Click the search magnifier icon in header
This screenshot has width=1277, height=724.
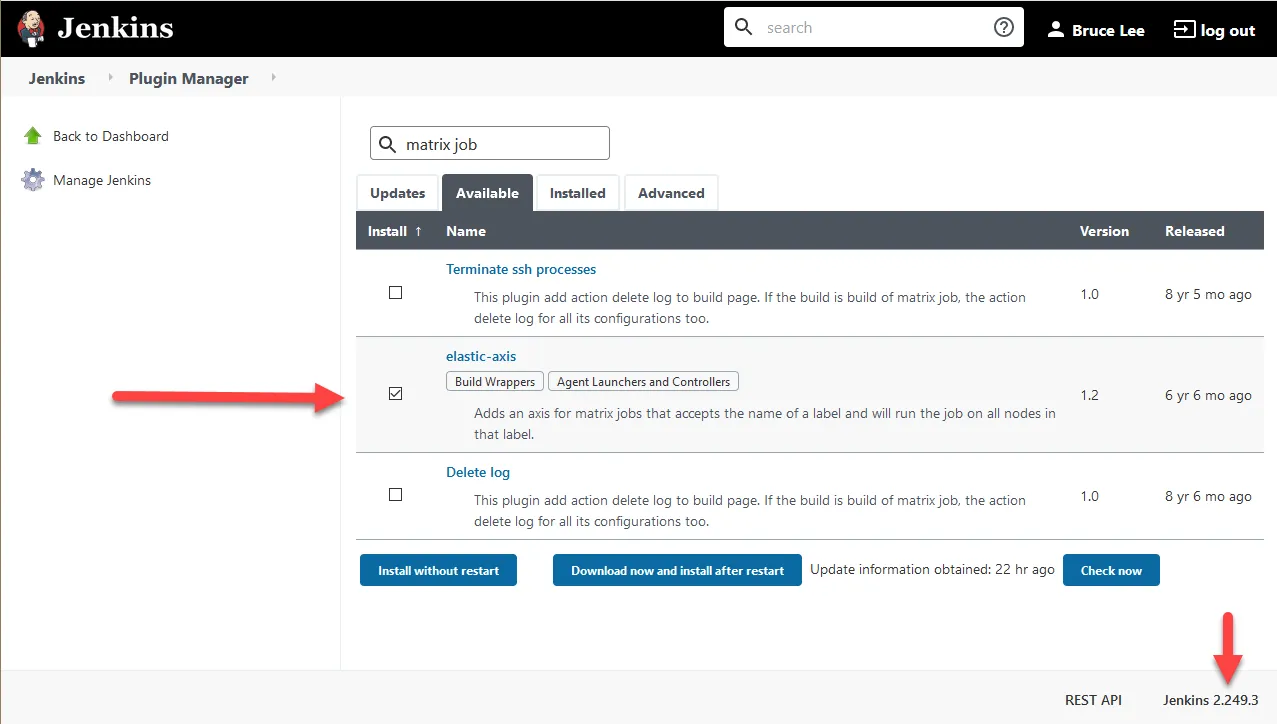(x=743, y=27)
